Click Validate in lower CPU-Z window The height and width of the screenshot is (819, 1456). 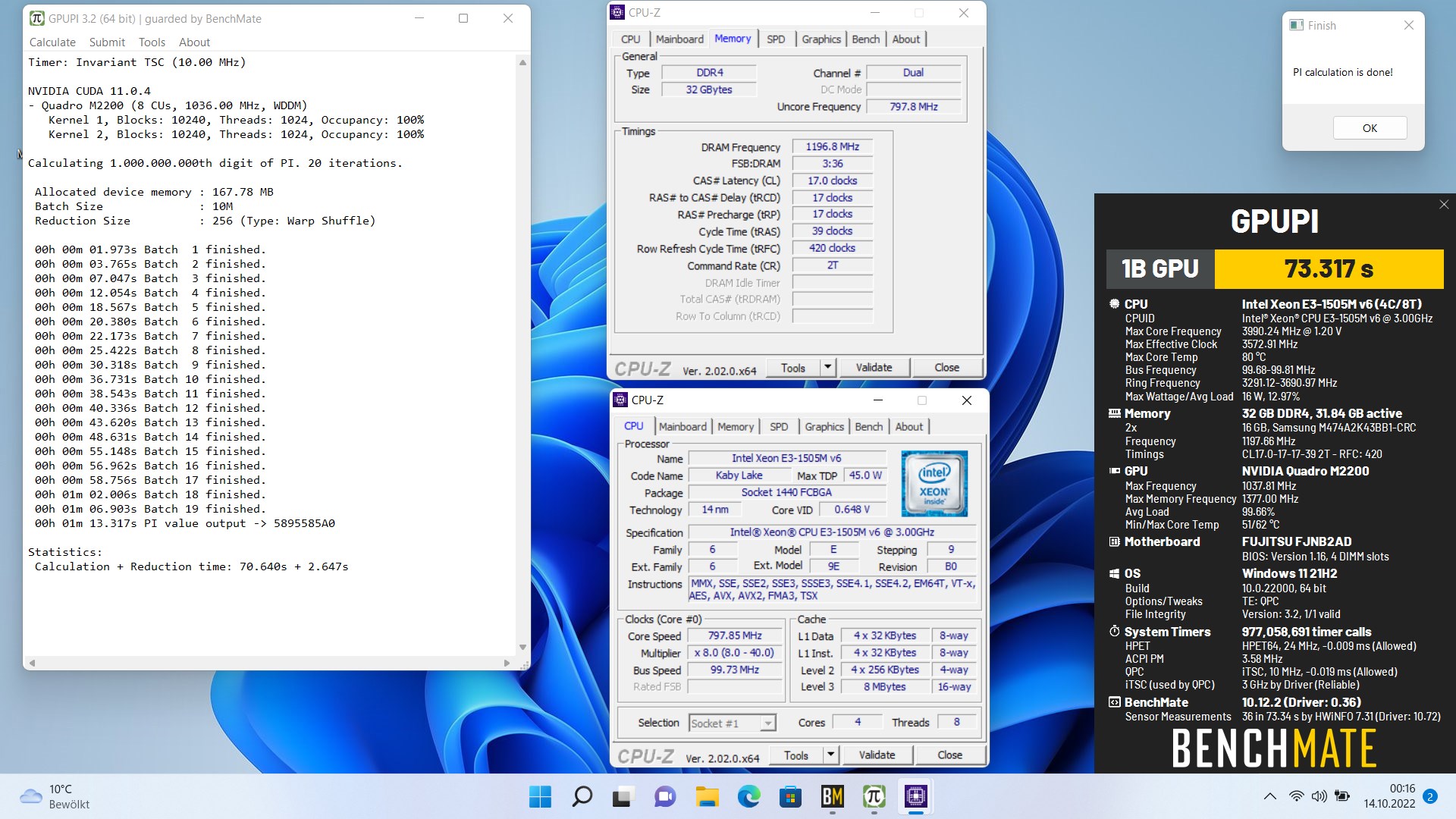click(x=877, y=755)
